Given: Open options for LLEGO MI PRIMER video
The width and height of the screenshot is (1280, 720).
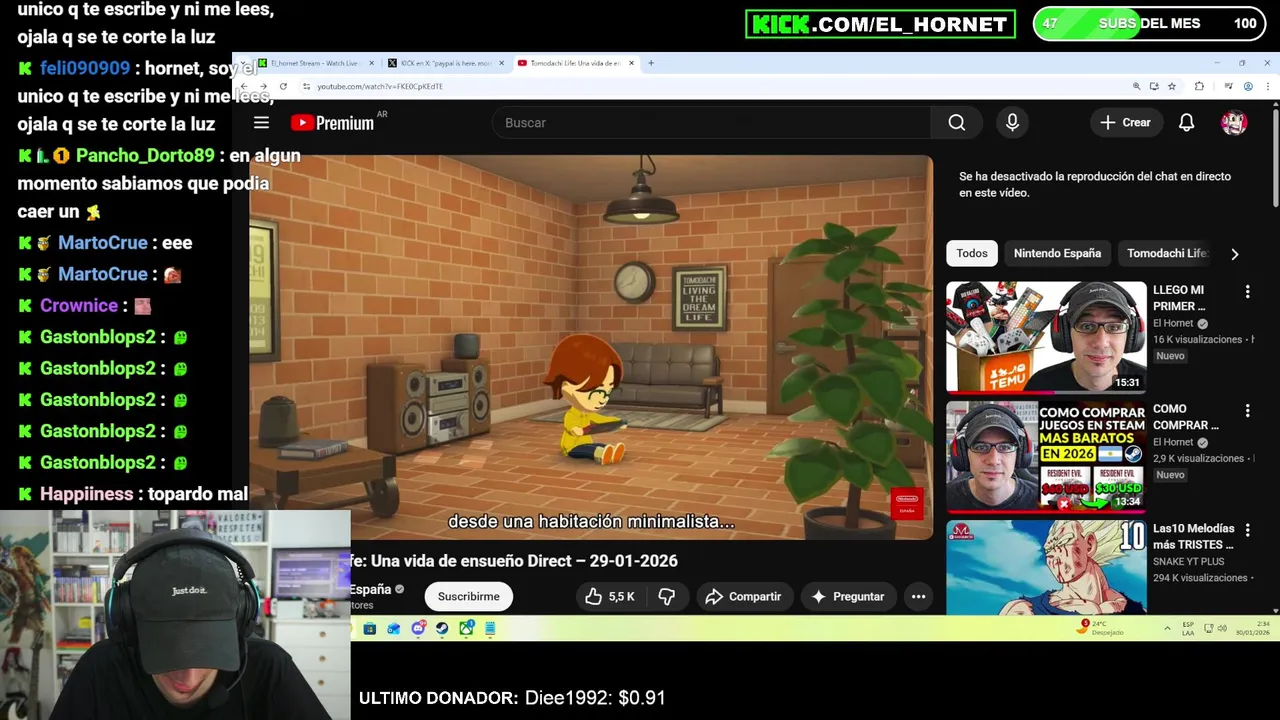Looking at the screenshot, I should tap(1247, 292).
